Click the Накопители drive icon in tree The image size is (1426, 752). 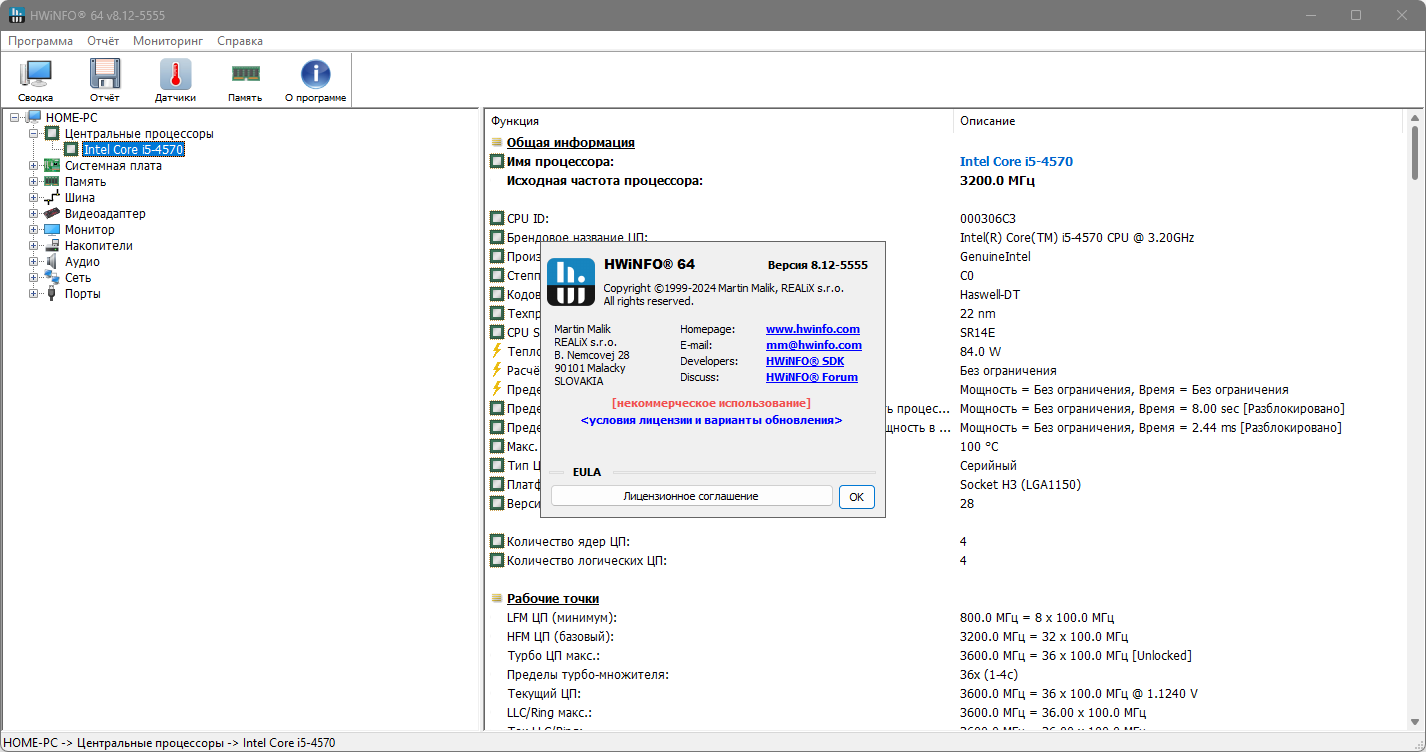click(x=53, y=246)
